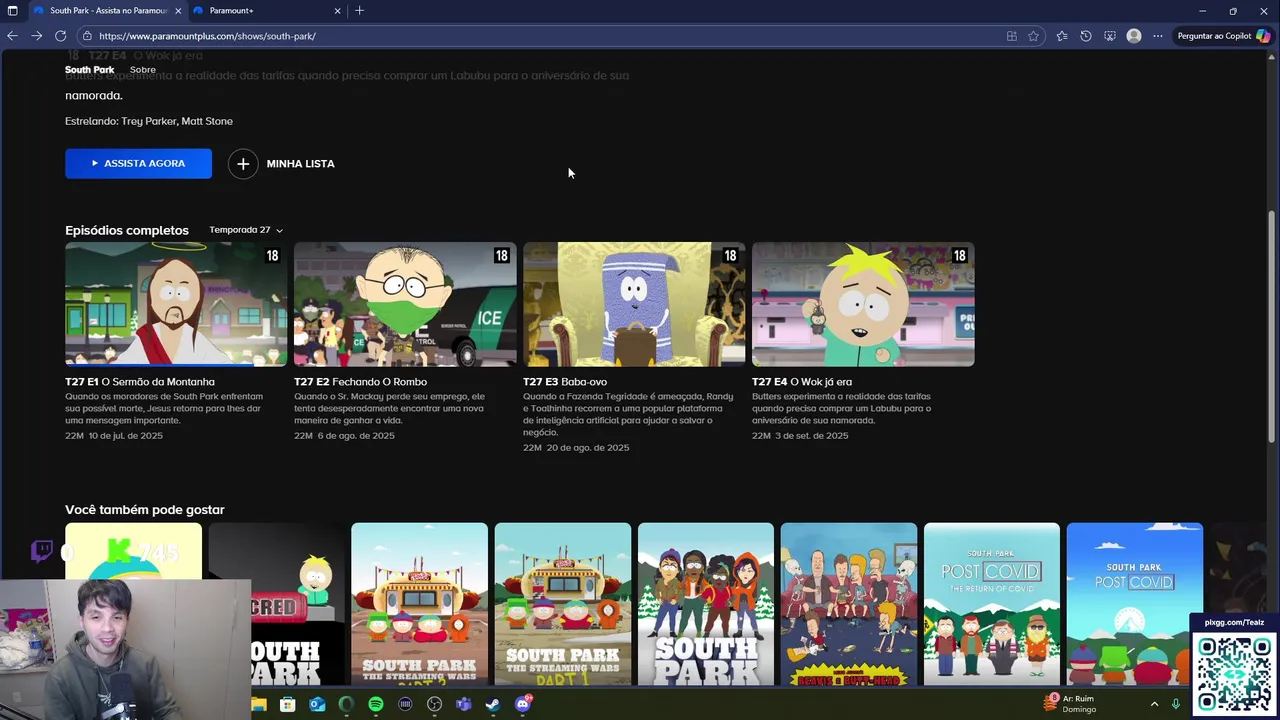Open Steam from taskbar
The height and width of the screenshot is (720, 1280).
coord(493,704)
